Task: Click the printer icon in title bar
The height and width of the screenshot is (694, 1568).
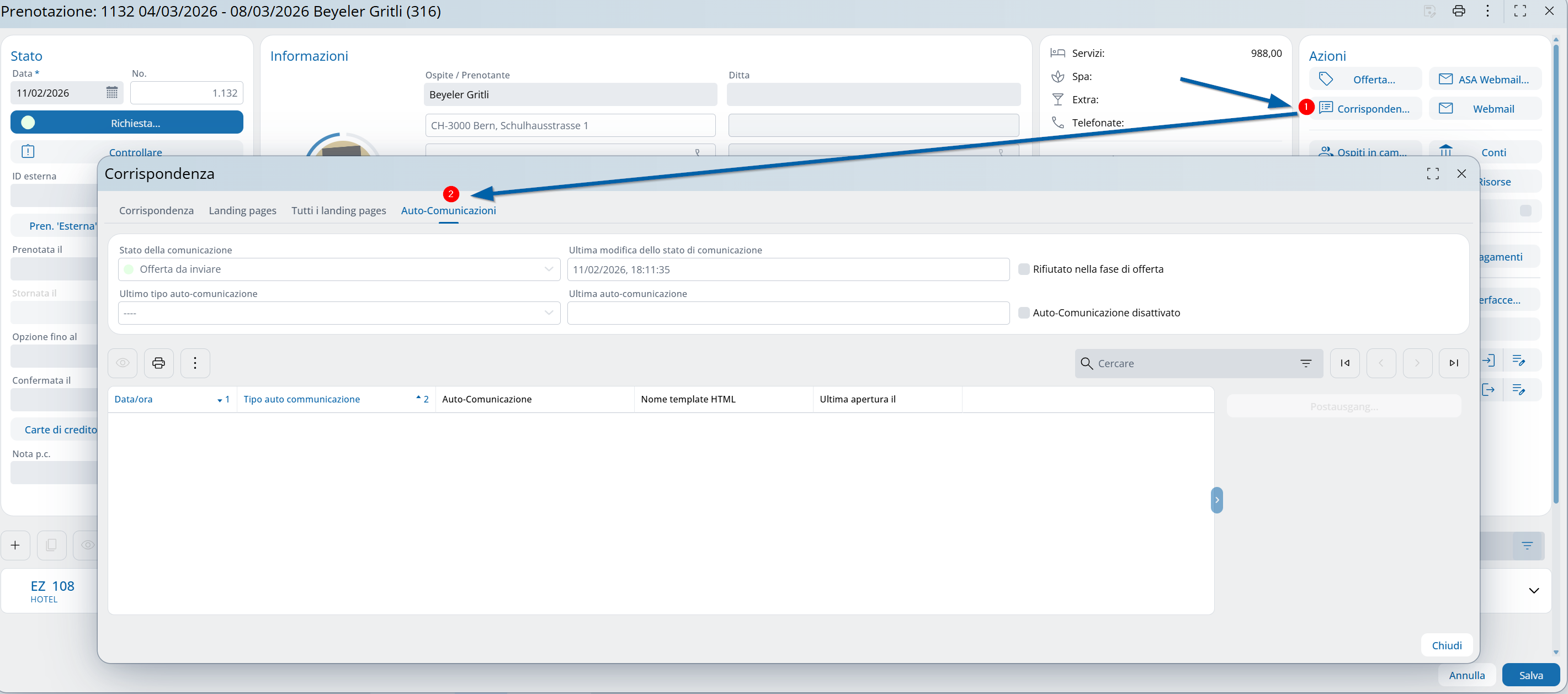Action: click(x=1458, y=11)
